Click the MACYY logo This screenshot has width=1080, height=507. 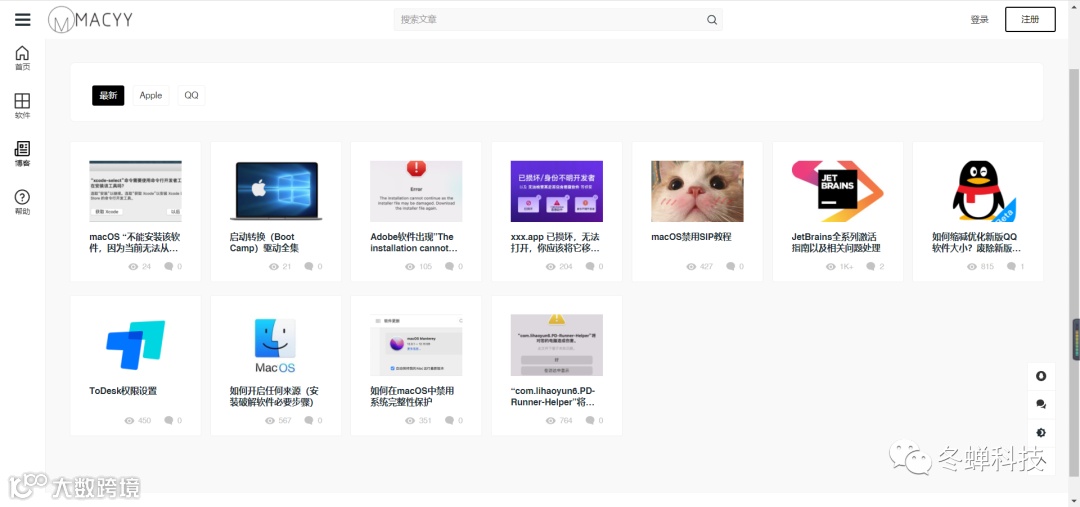[90, 19]
